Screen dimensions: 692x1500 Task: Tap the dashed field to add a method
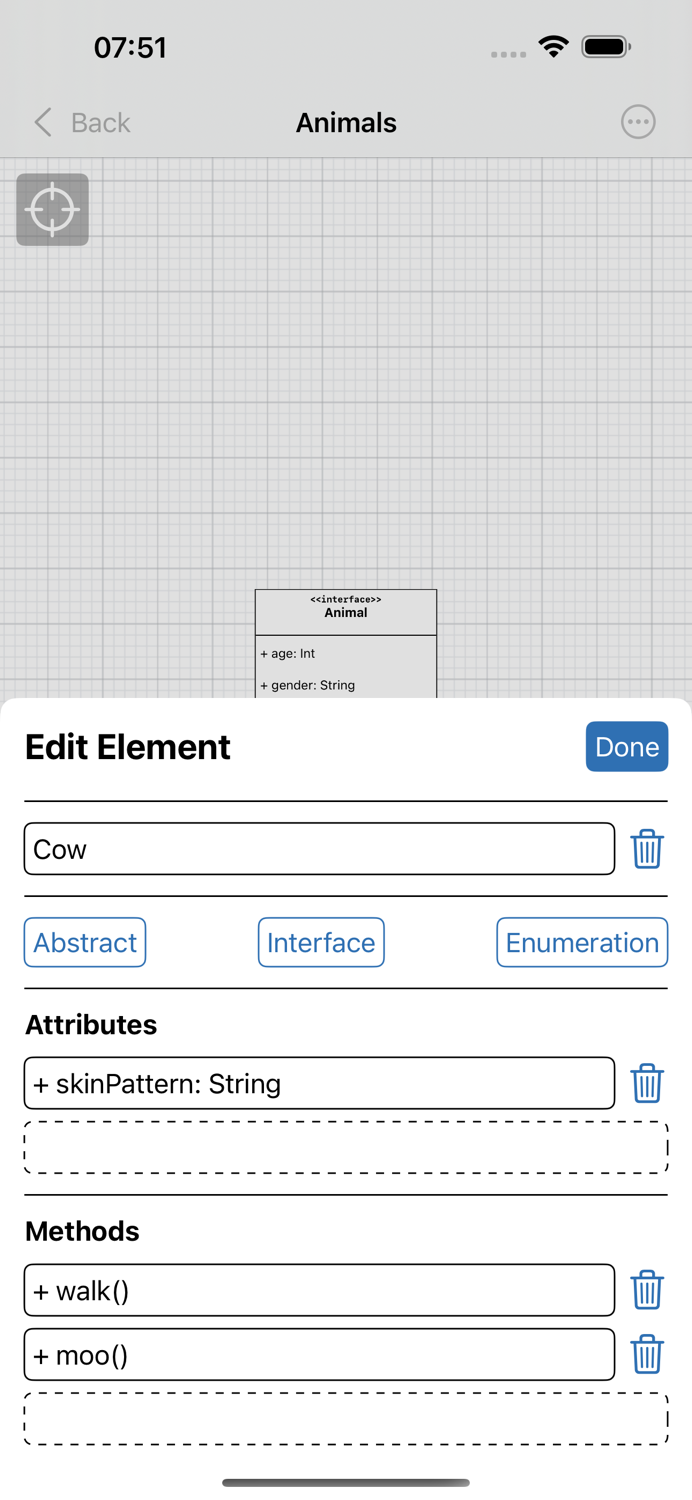coord(346,1417)
